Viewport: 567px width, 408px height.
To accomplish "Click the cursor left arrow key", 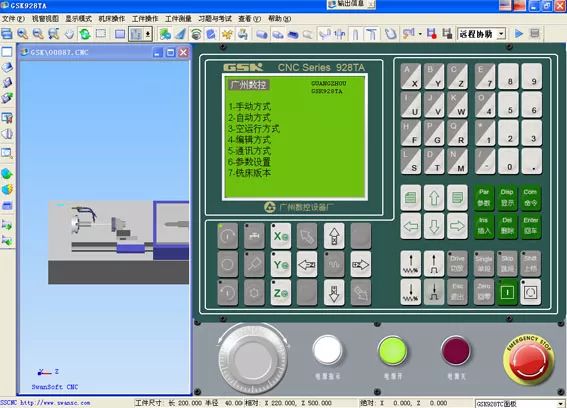I will pos(411,226).
